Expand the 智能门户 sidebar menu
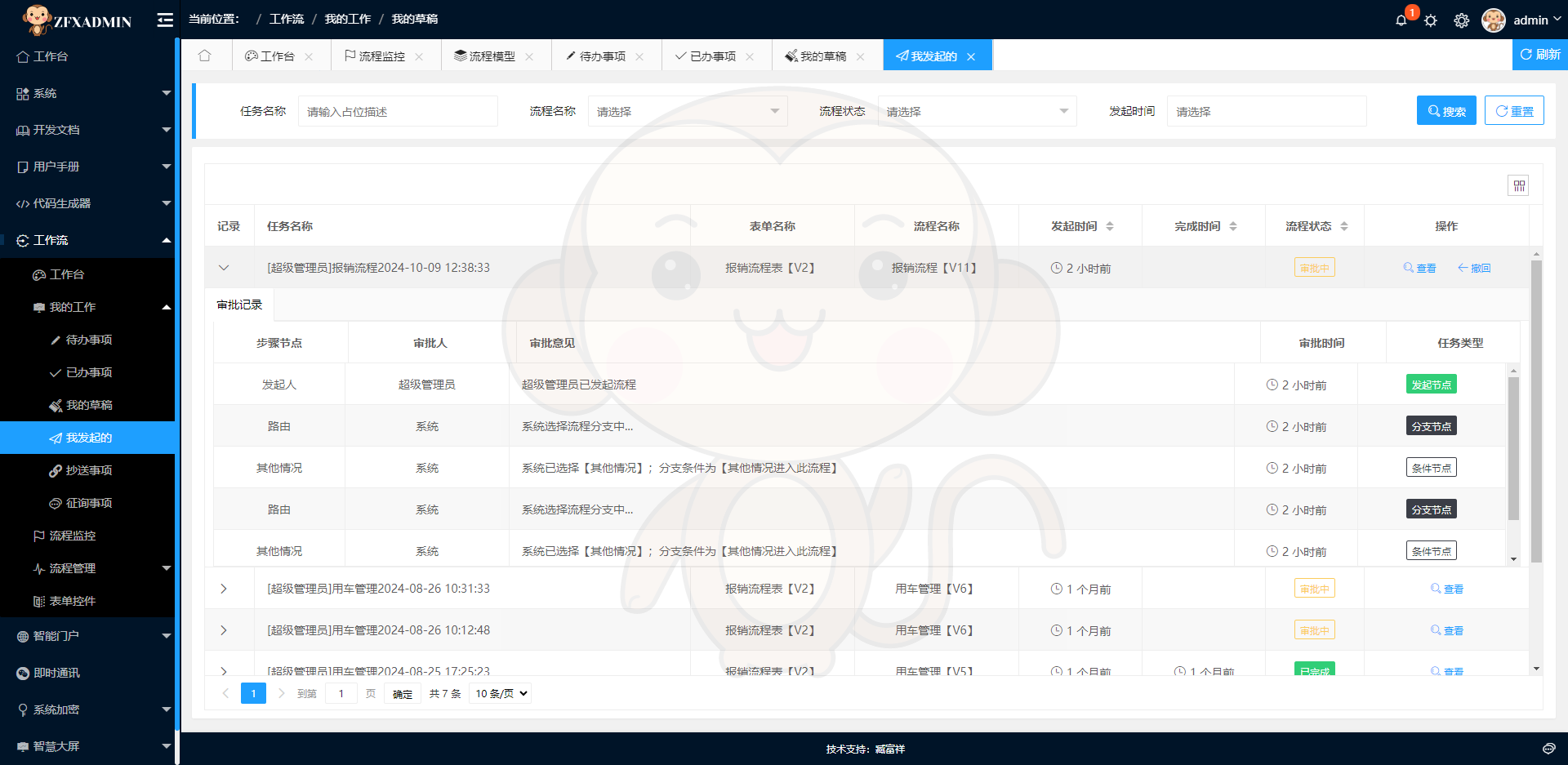 click(87, 636)
